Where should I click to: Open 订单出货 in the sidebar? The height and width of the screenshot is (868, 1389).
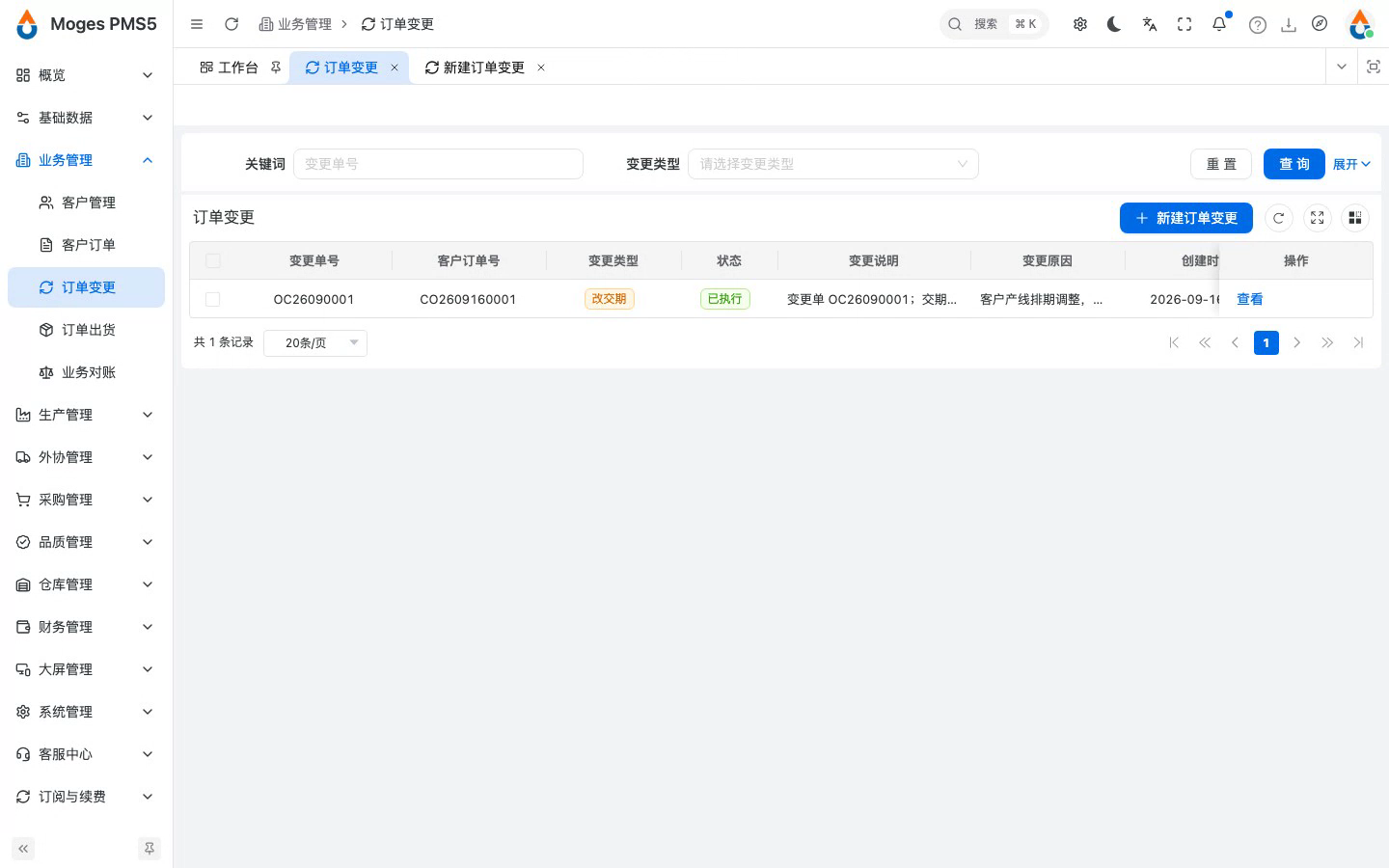(86, 330)
